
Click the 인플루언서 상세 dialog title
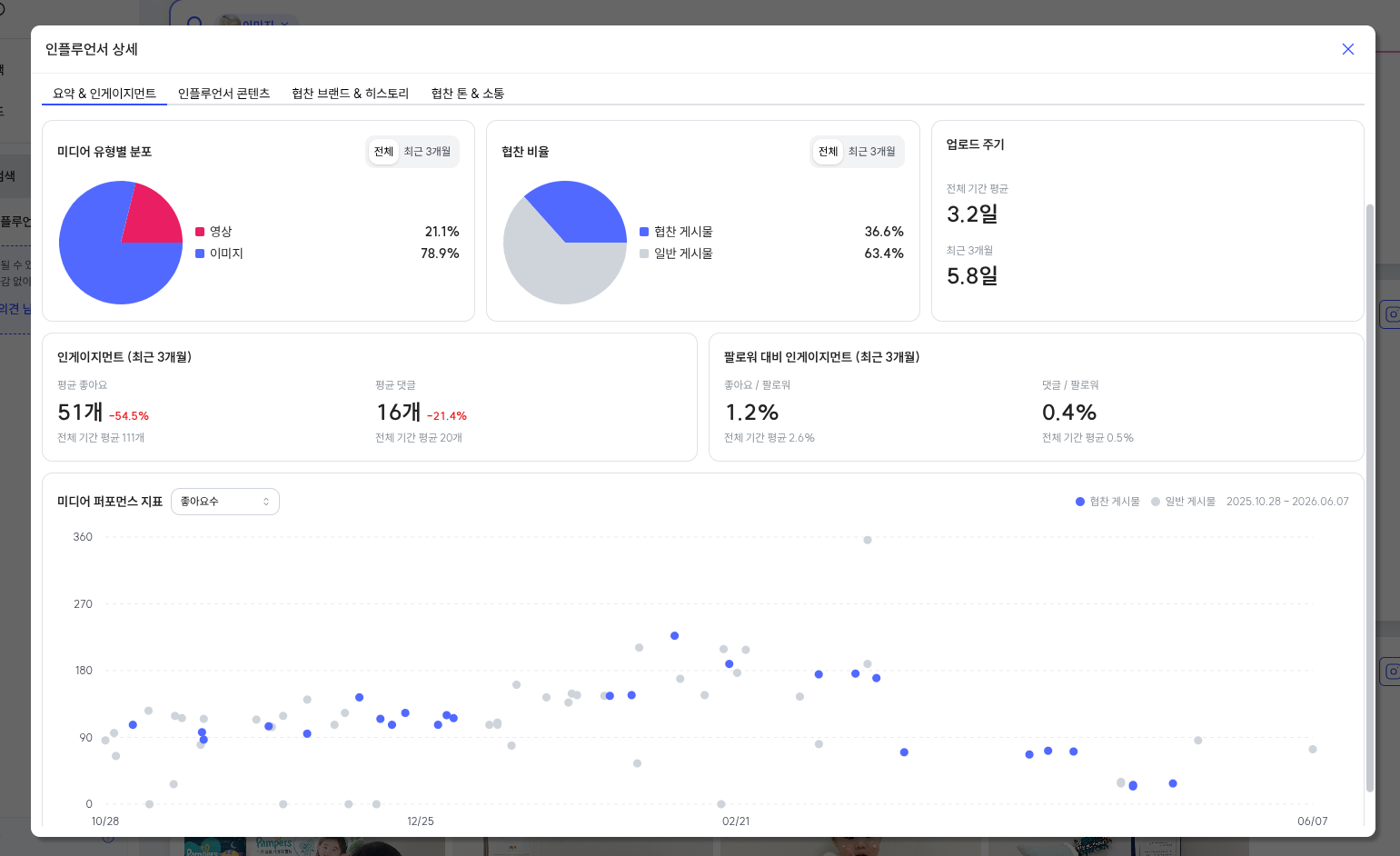coord(92,49)
